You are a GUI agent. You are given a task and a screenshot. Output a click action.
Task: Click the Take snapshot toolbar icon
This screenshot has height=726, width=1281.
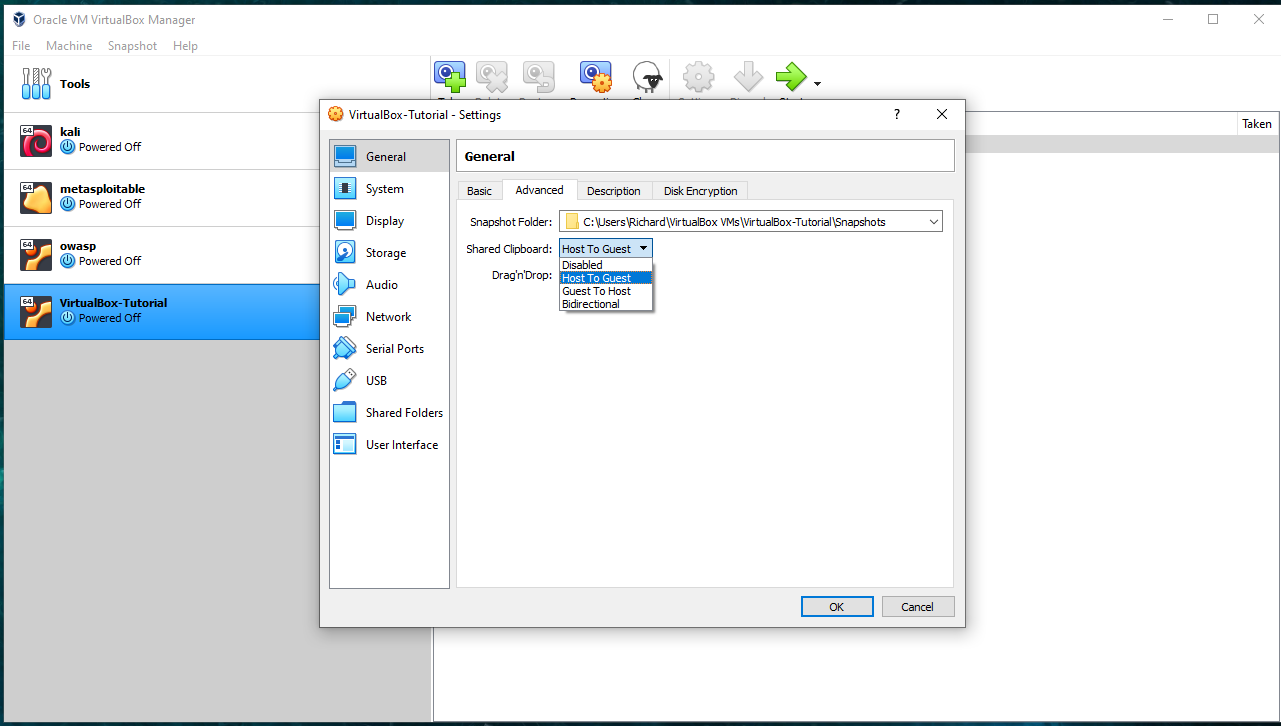pyautogui.click(x=449, y=77)
